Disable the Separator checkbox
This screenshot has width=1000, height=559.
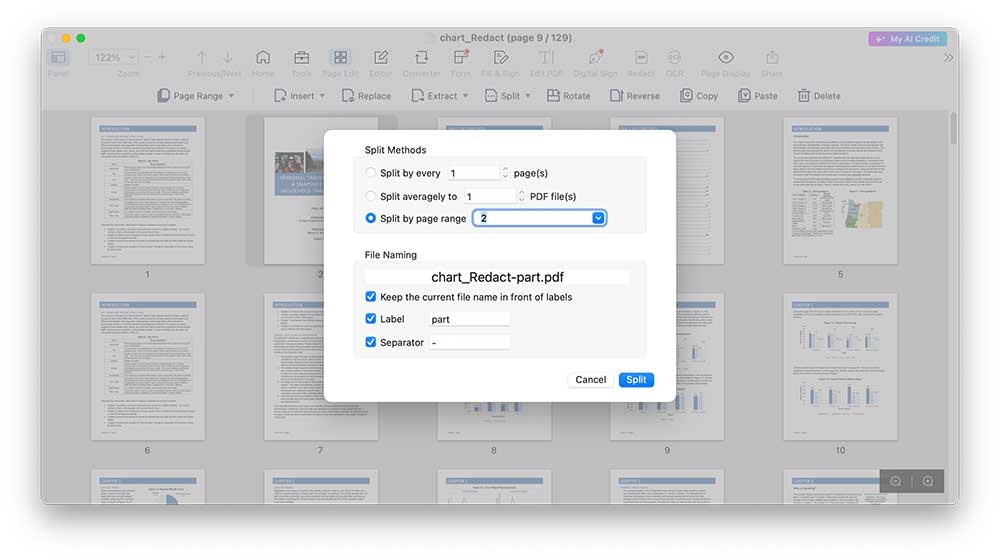point(371,342)
